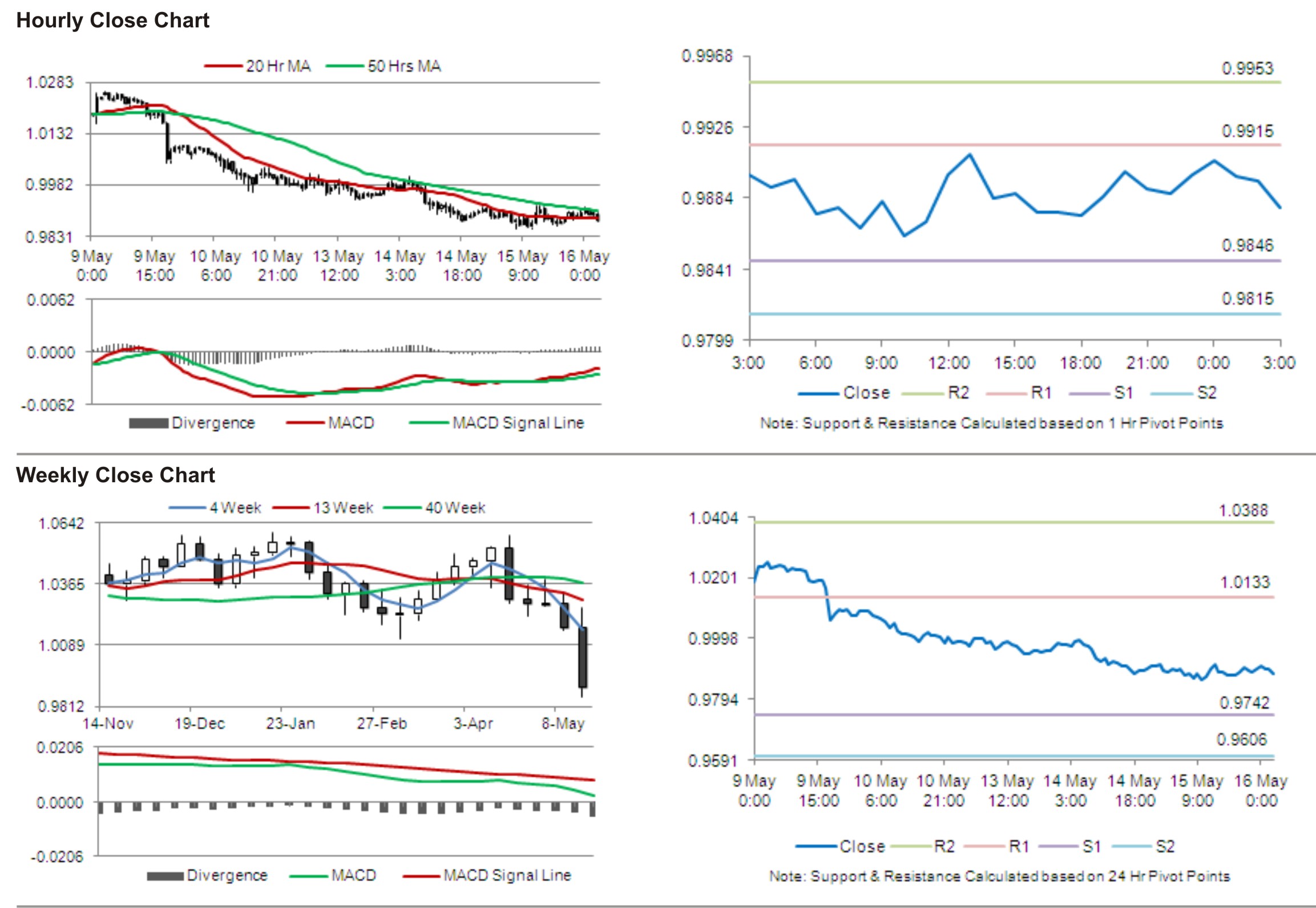This screenshot has height=908, width=1316.
Task: Click the 1.0642 axis value
Action: 60,524
